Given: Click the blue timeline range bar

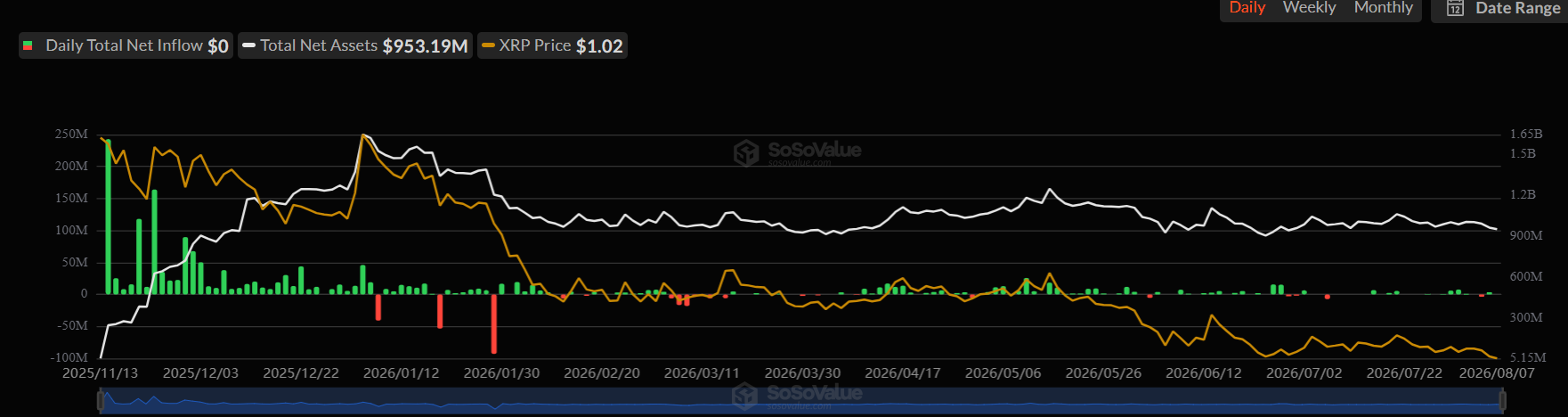Looking at the screenshot, I should [x=802, y=403].
